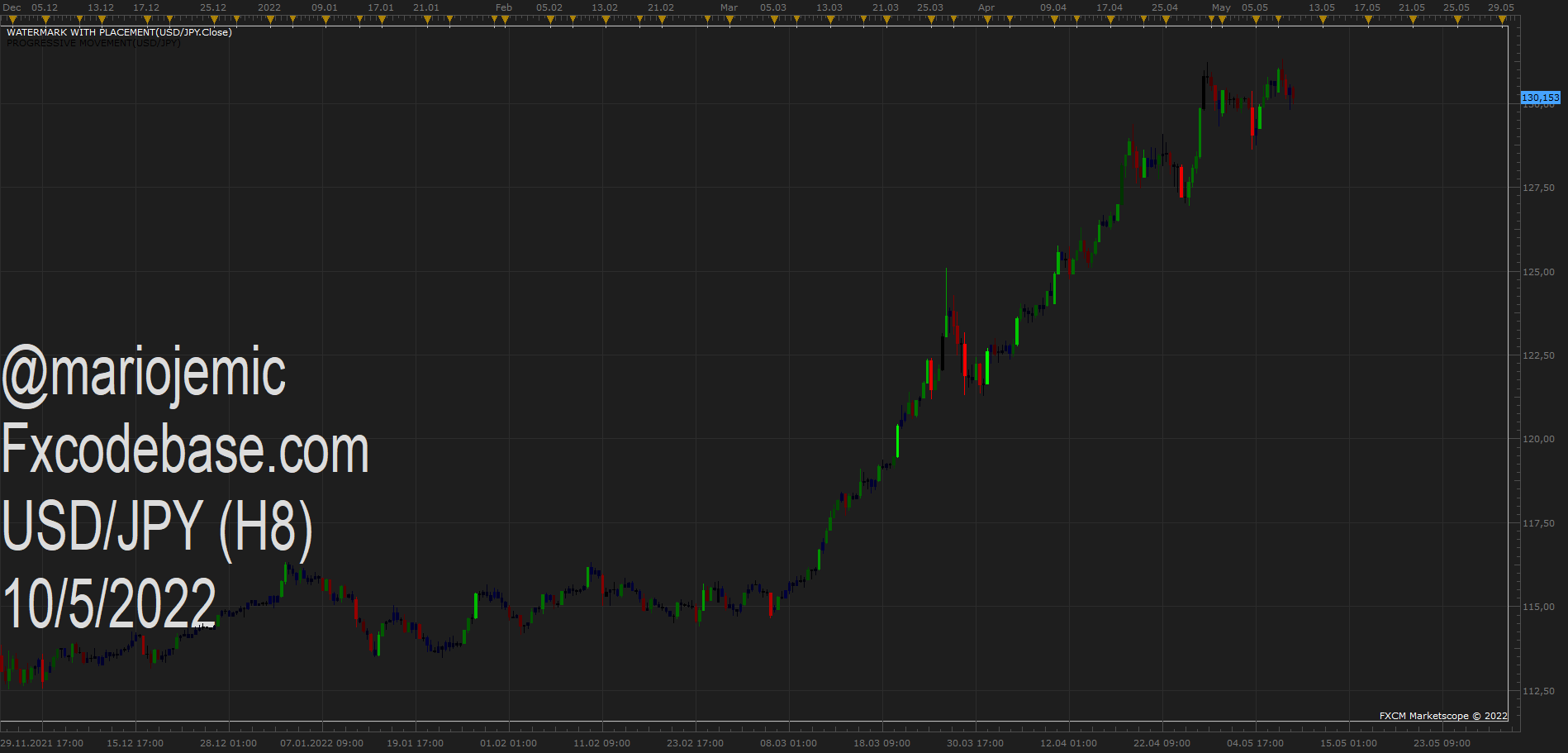Click the 112,50 price axis label
This screenshot has width=1568, height=753.
pyautogui.click(x=1538, y=691)
